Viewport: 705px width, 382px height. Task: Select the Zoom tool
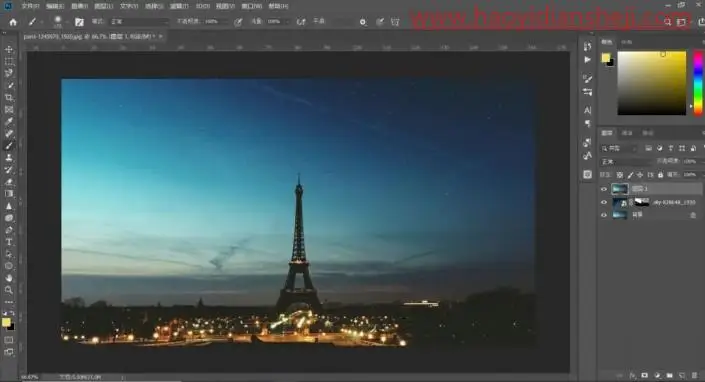9,290
